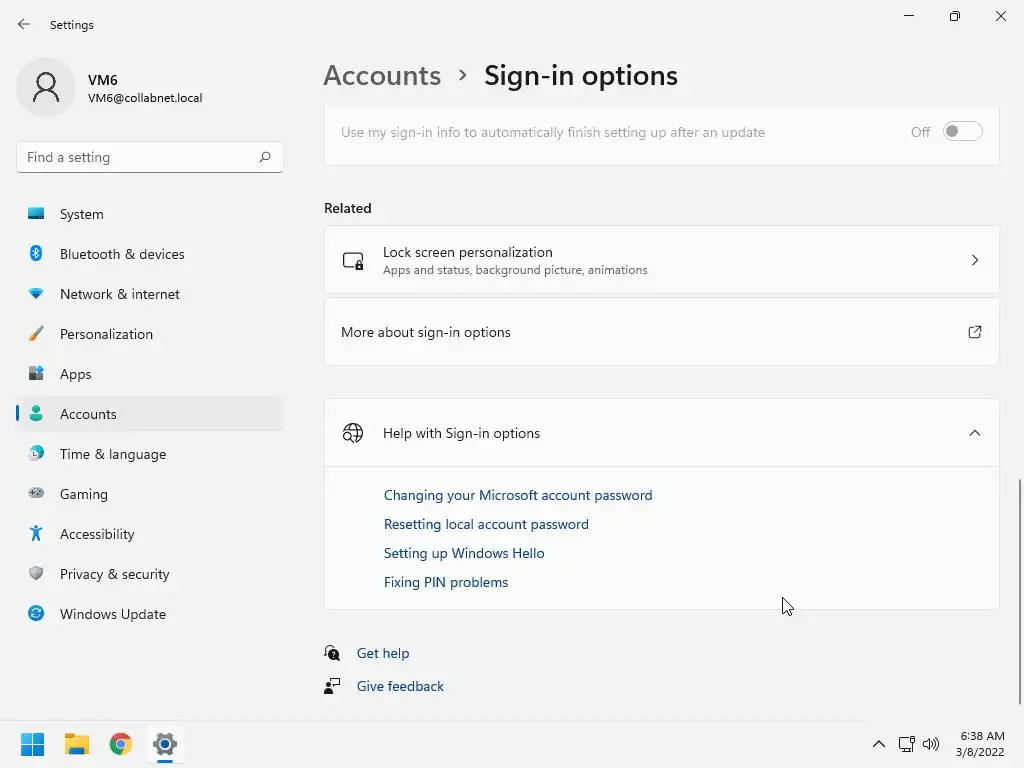Show hidden system tray icons

click(878, 744)
